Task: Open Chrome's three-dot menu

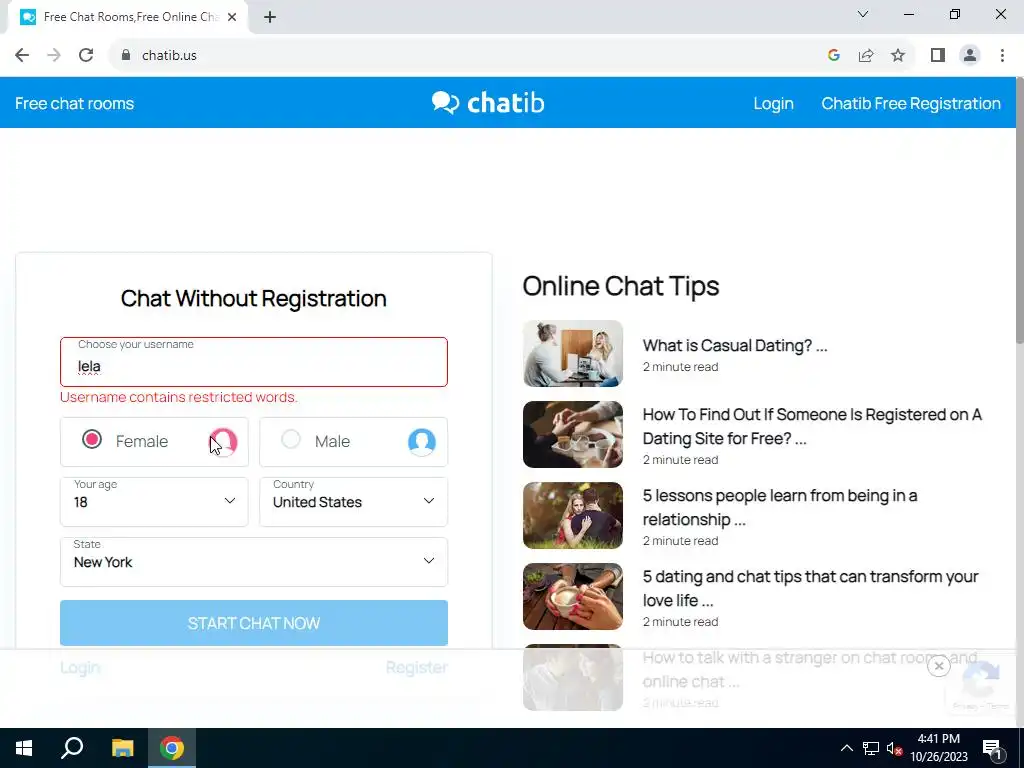Action: click(x=1002, y=56)
